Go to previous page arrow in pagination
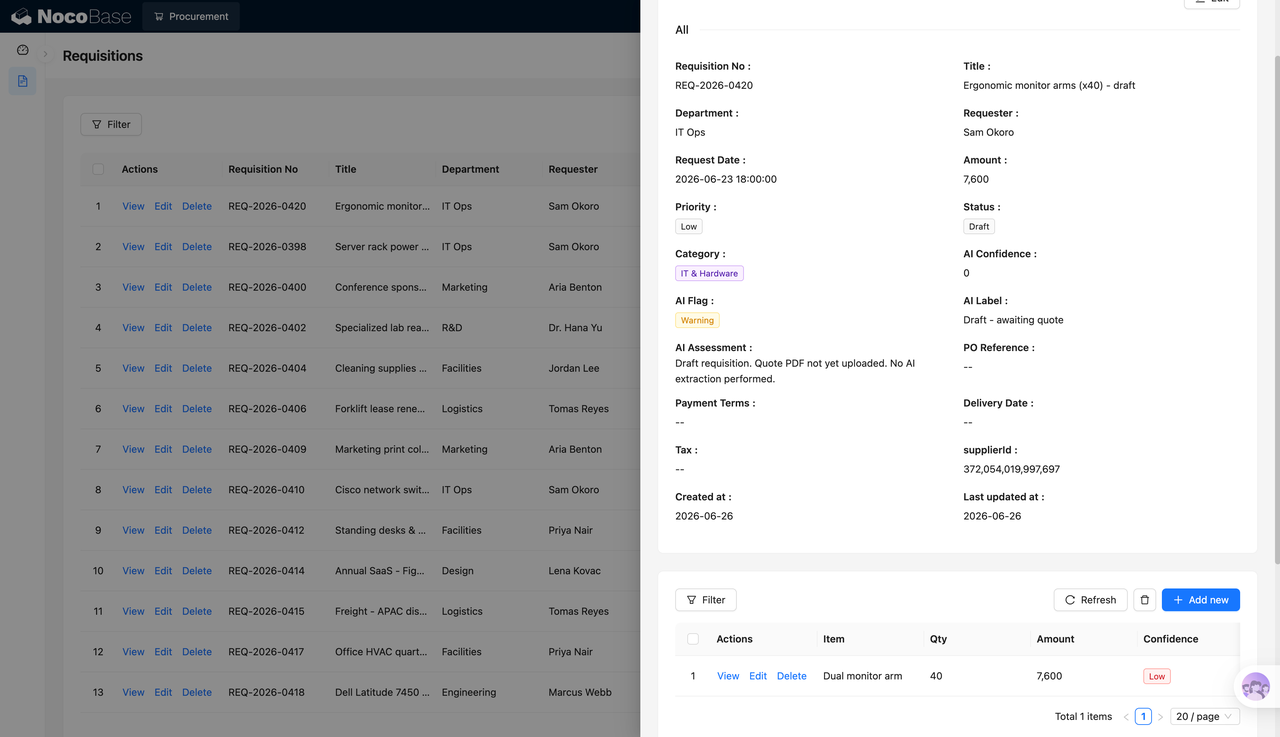 [1126, 717]
